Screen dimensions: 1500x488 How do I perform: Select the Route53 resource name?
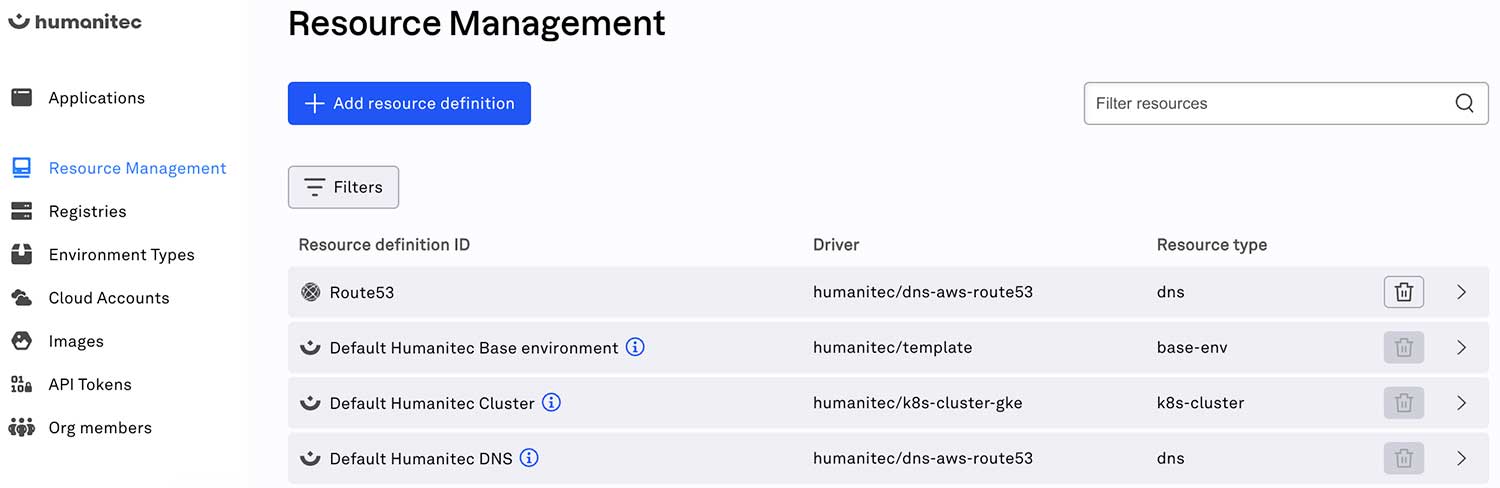pos(362,292)
